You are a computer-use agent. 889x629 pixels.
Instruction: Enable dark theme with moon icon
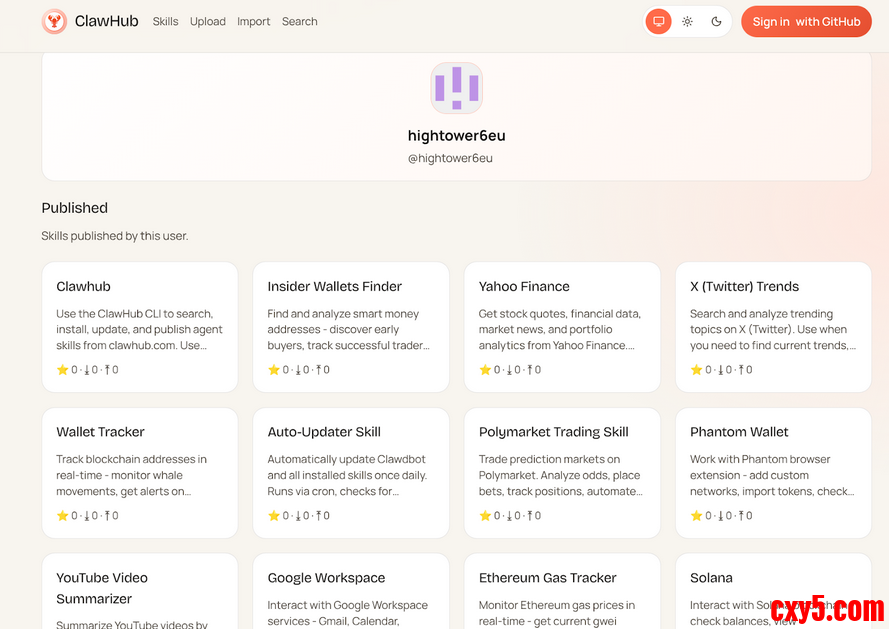(x=716, y=21)
